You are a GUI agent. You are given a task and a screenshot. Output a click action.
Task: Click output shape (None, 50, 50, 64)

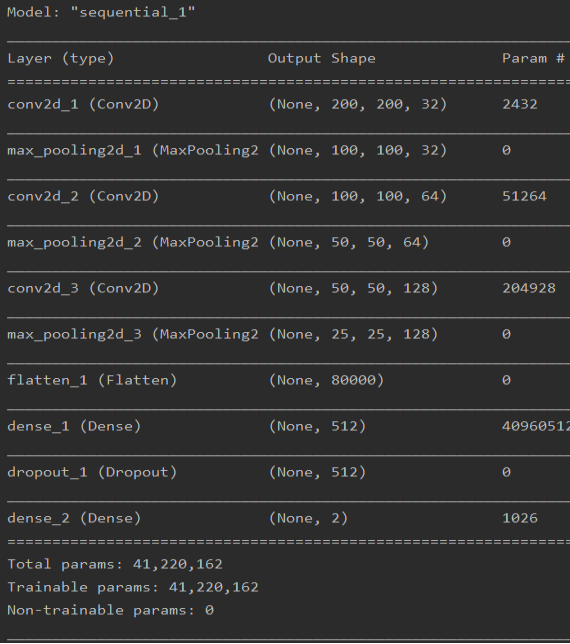click(349, 242)
